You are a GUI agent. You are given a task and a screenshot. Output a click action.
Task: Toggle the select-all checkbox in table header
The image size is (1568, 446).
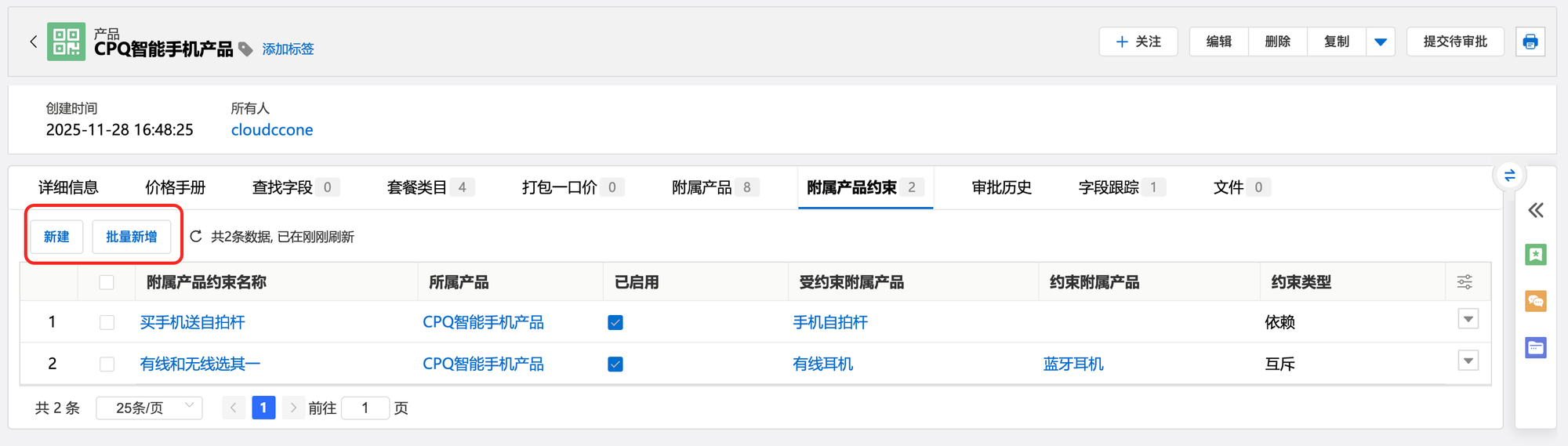107,282
